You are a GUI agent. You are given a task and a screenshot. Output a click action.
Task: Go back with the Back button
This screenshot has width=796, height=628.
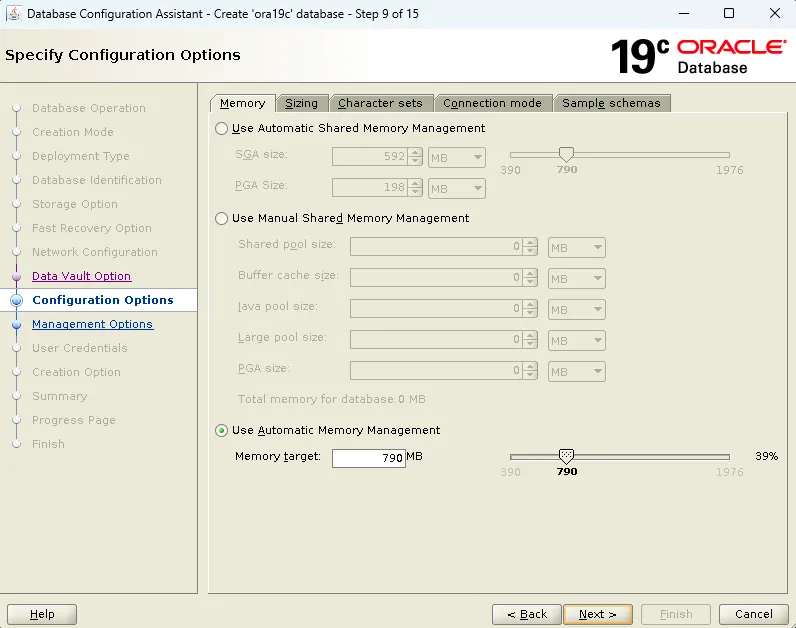[x=527, y=614]
